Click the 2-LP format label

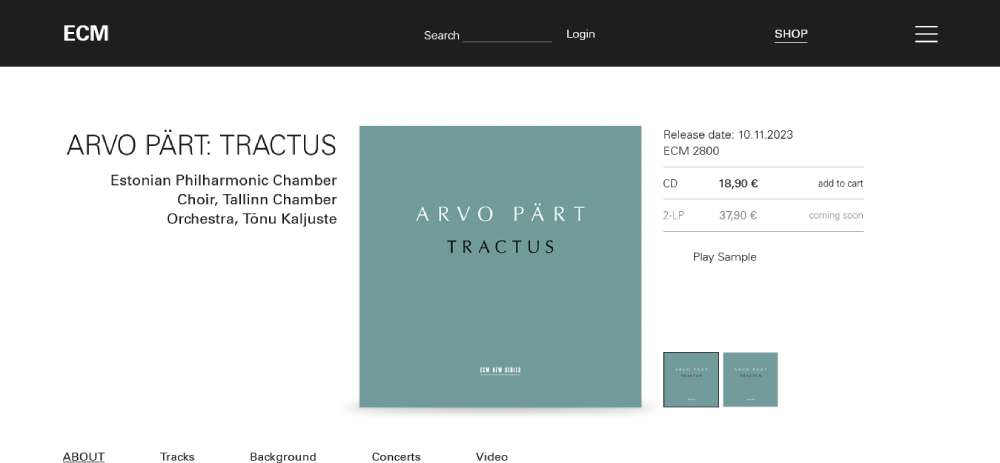(673, 216)
